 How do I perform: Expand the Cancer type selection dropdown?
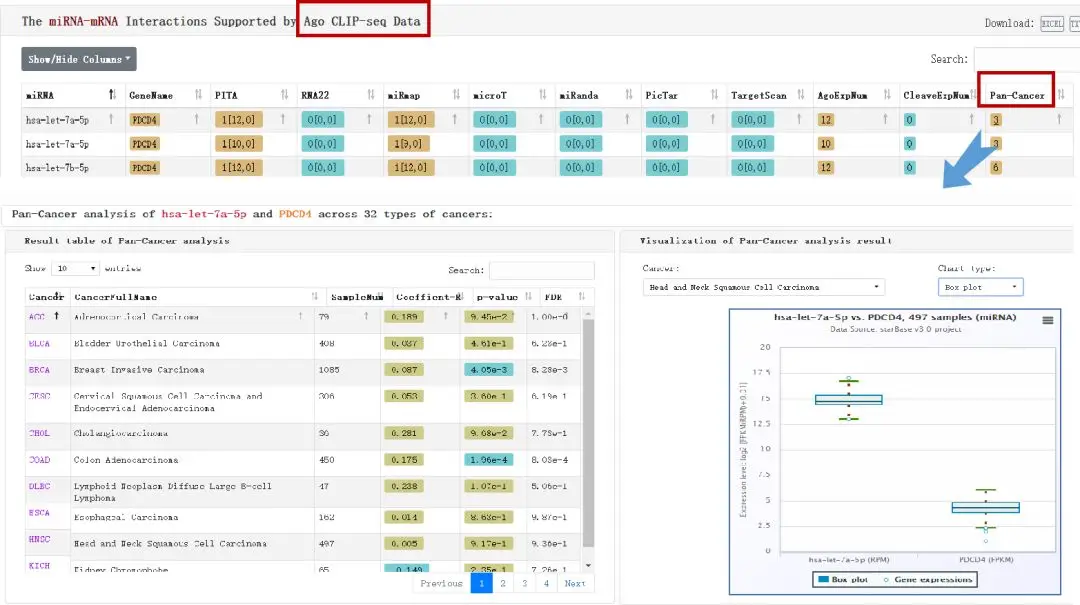[763, 287]
